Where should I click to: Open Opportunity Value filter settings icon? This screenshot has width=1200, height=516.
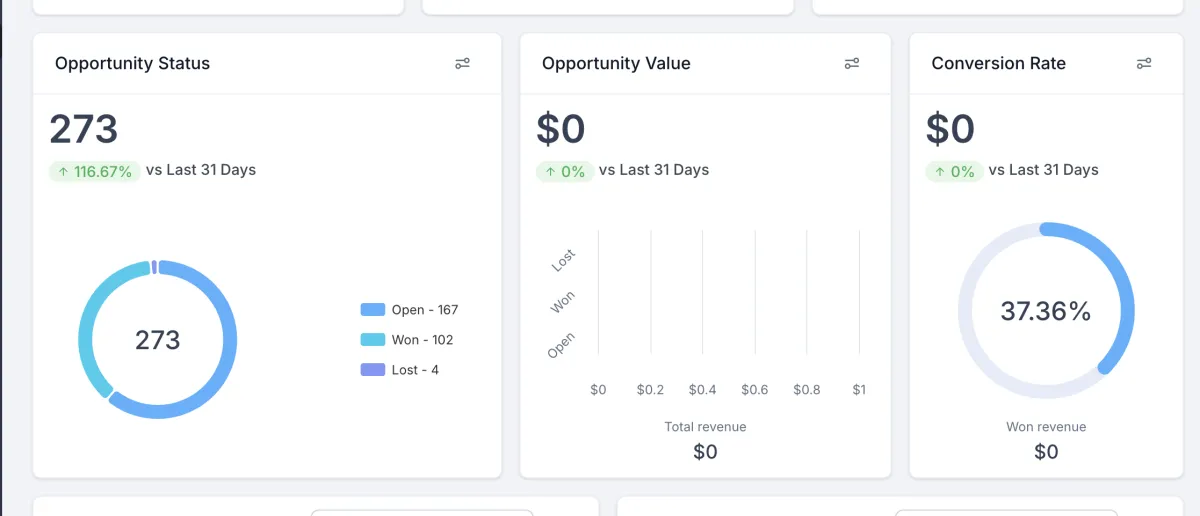coord(851,63)
